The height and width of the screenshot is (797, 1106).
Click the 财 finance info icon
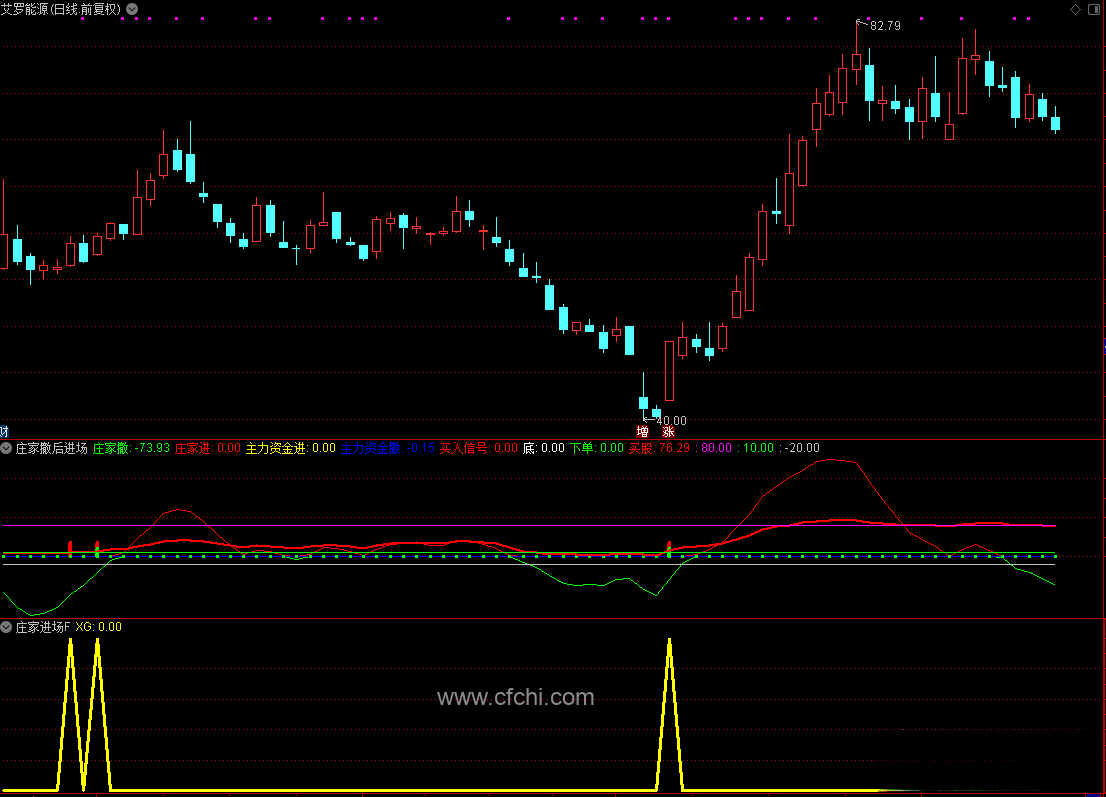click(4, 432)
